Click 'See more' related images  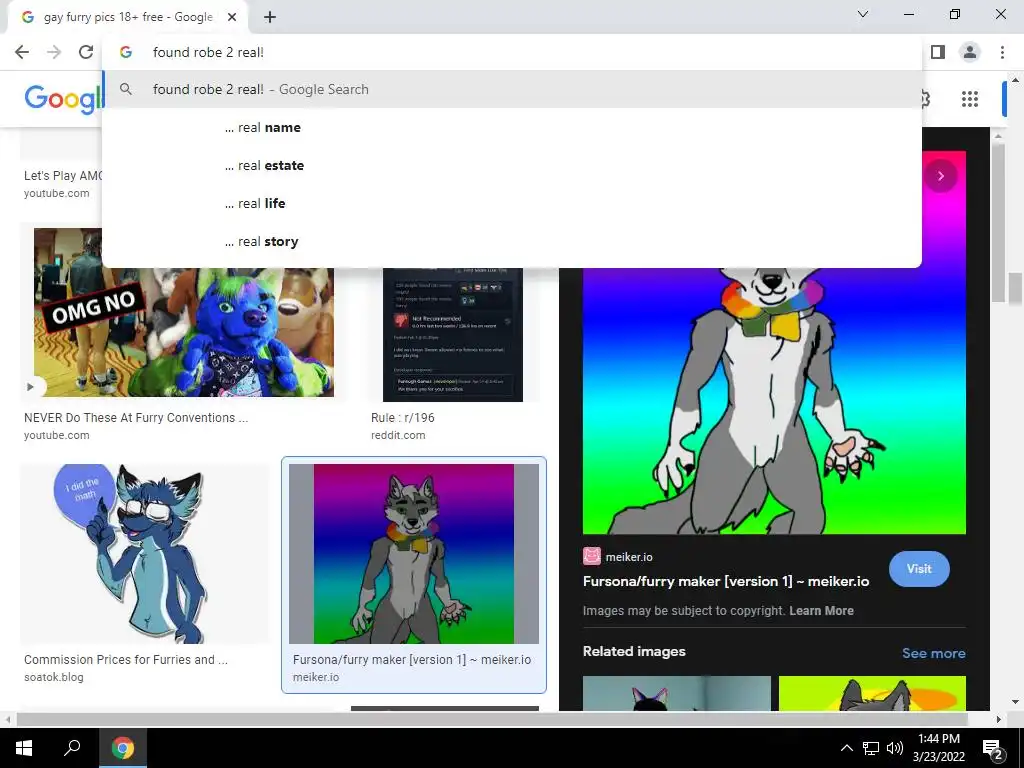coord(933,653)
